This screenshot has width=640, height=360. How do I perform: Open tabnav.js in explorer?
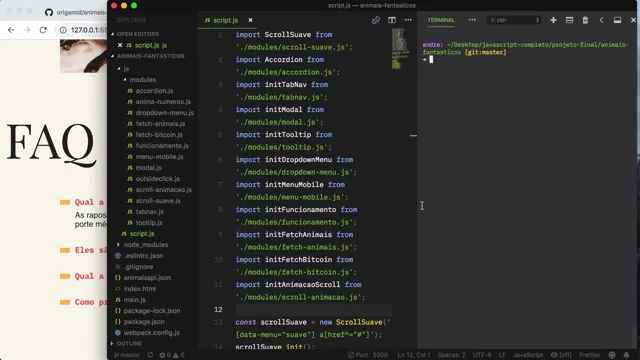pyautogui.click(x=146, y=212)
